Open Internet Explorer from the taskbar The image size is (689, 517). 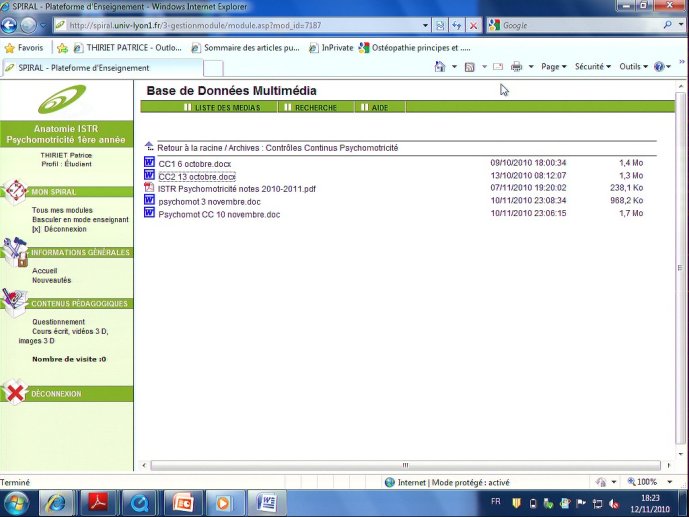[x=57, y=503]
